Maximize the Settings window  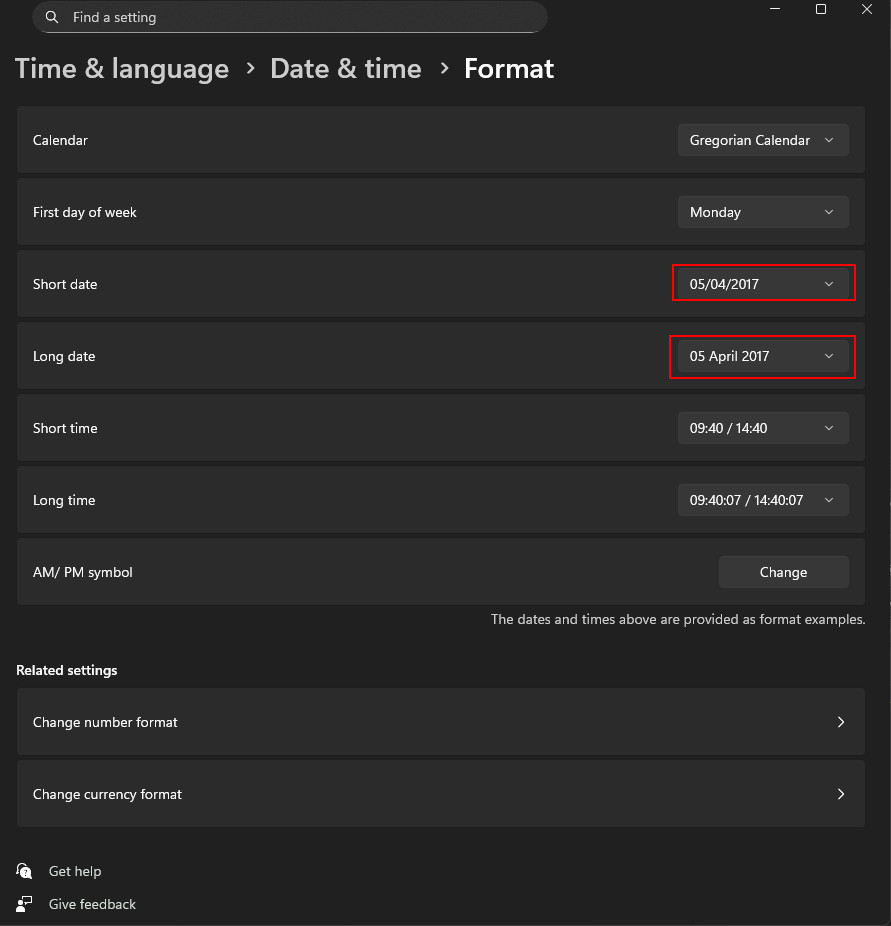(821, 9)
